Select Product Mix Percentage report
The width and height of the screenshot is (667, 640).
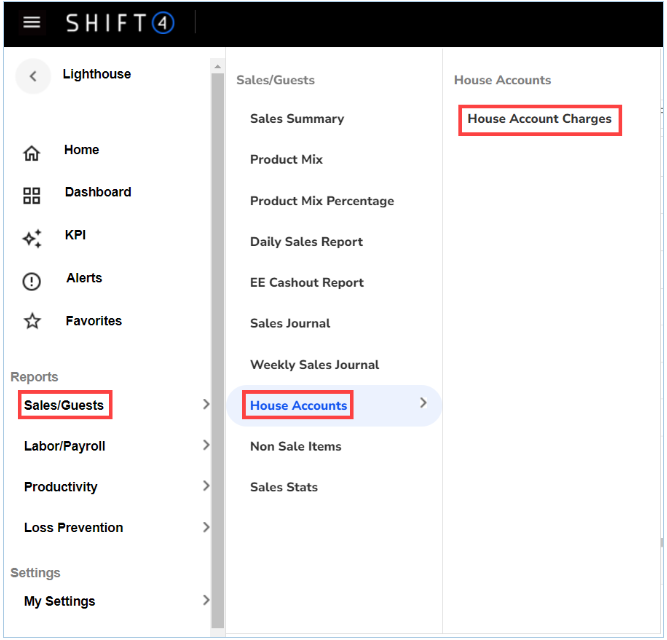322,201
